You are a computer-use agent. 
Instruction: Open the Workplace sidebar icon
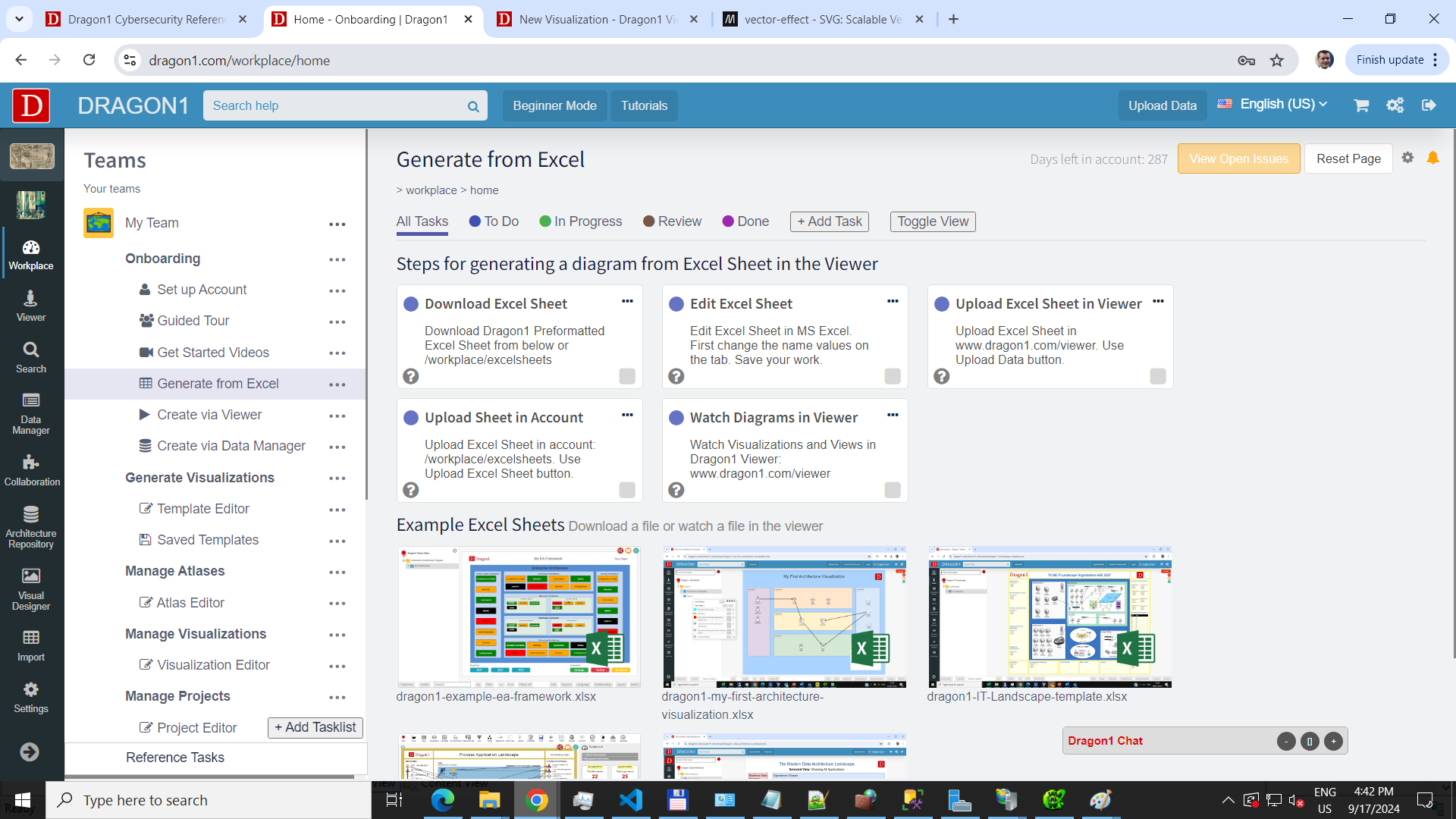[x=31, y=255]
